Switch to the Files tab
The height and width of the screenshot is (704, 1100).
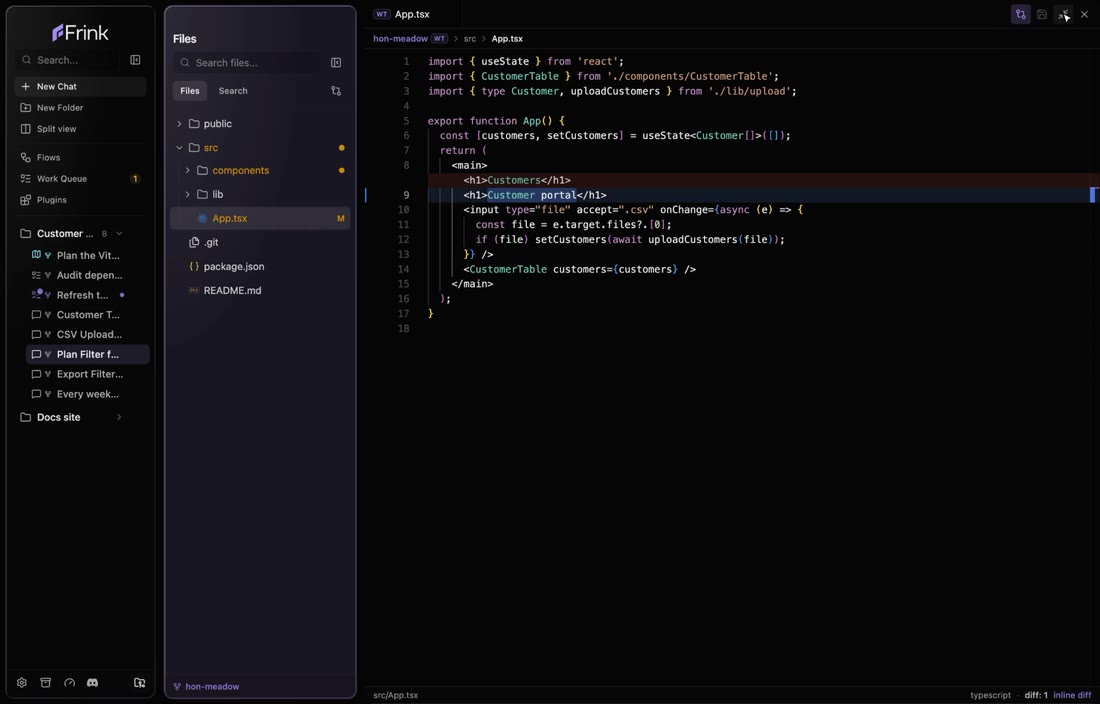[x=189, y=91]
